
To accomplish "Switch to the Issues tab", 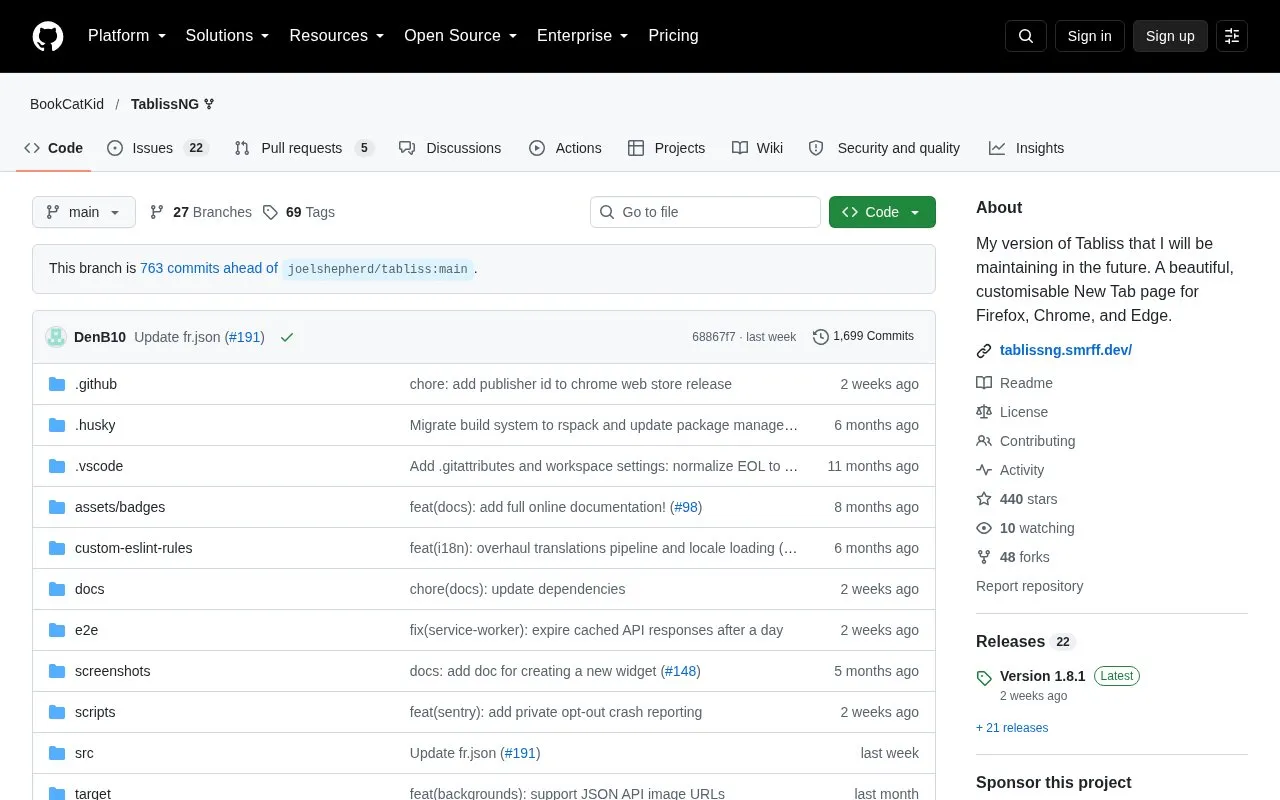I will pyautogui.click(x=157, y=148).
